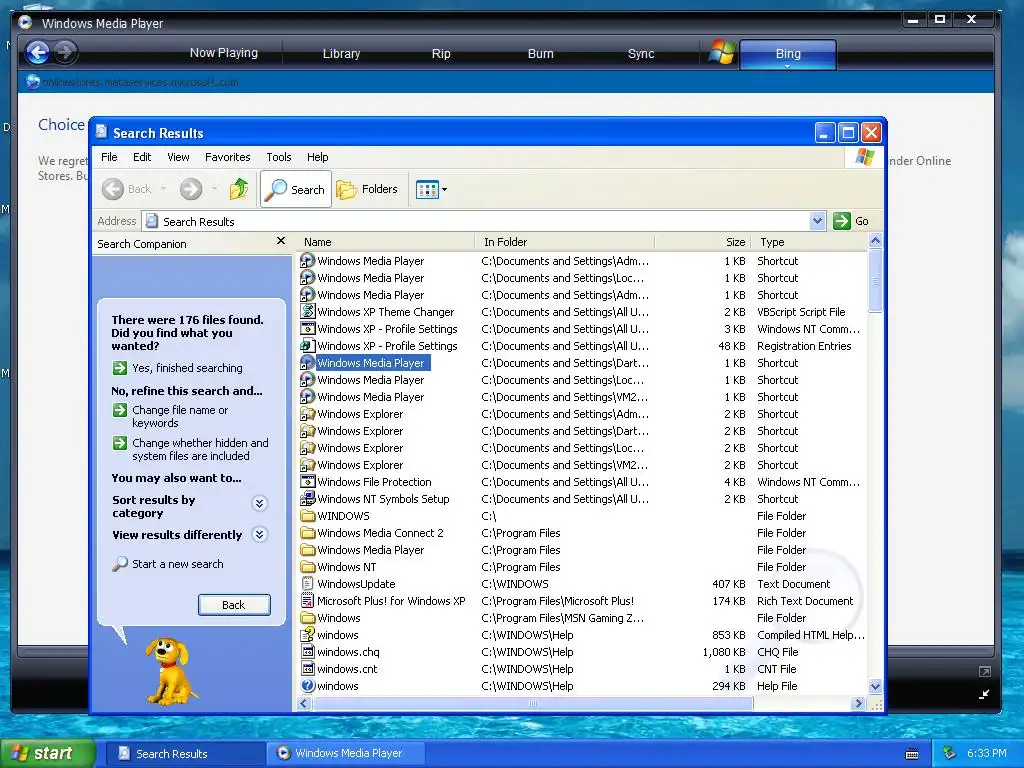Screen dimensions: 1024x768
Task: Select Microsoft Plus! for Windows XP icon
Action: coord(307,600)
